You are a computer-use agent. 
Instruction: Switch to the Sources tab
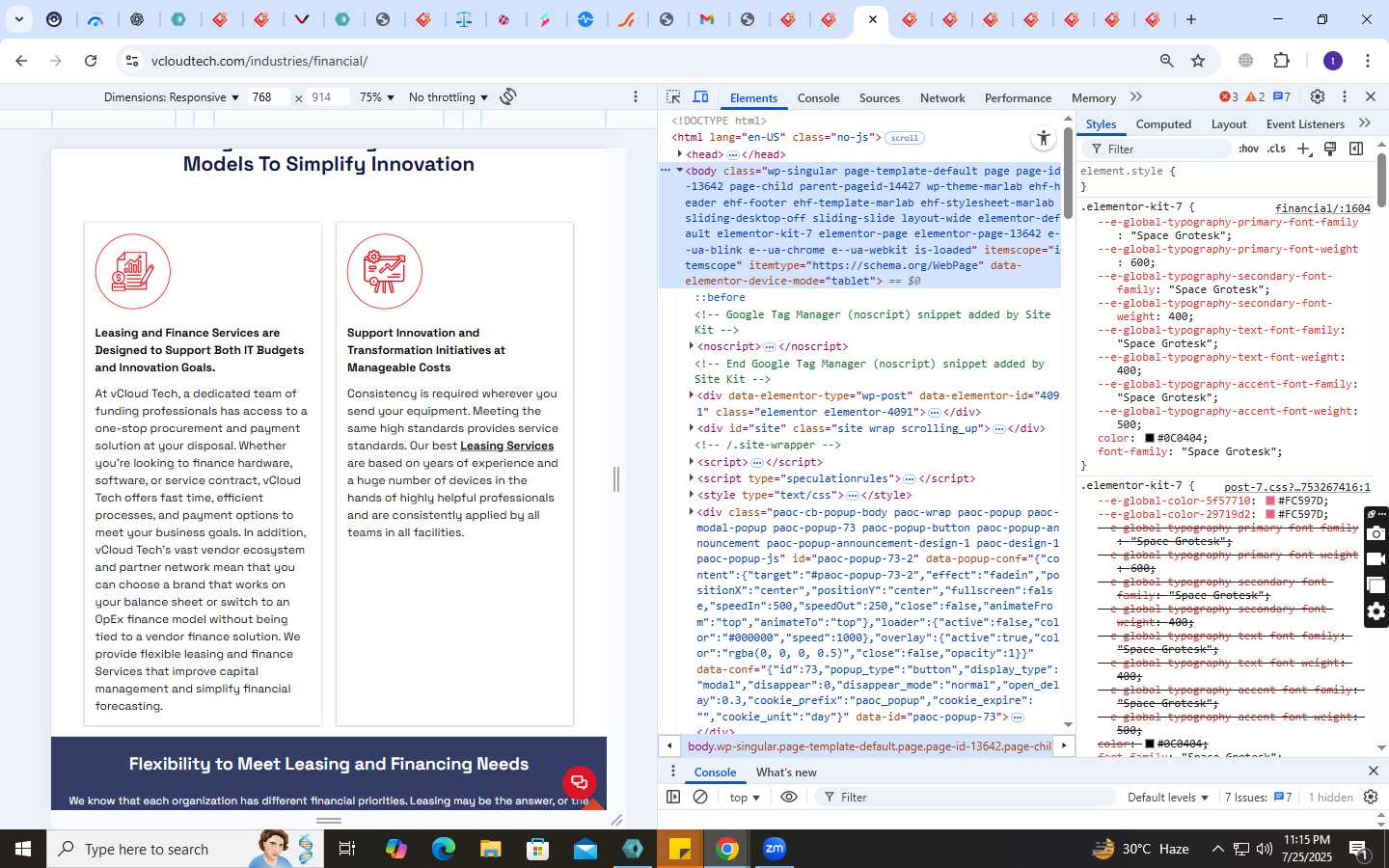[880, 98]
